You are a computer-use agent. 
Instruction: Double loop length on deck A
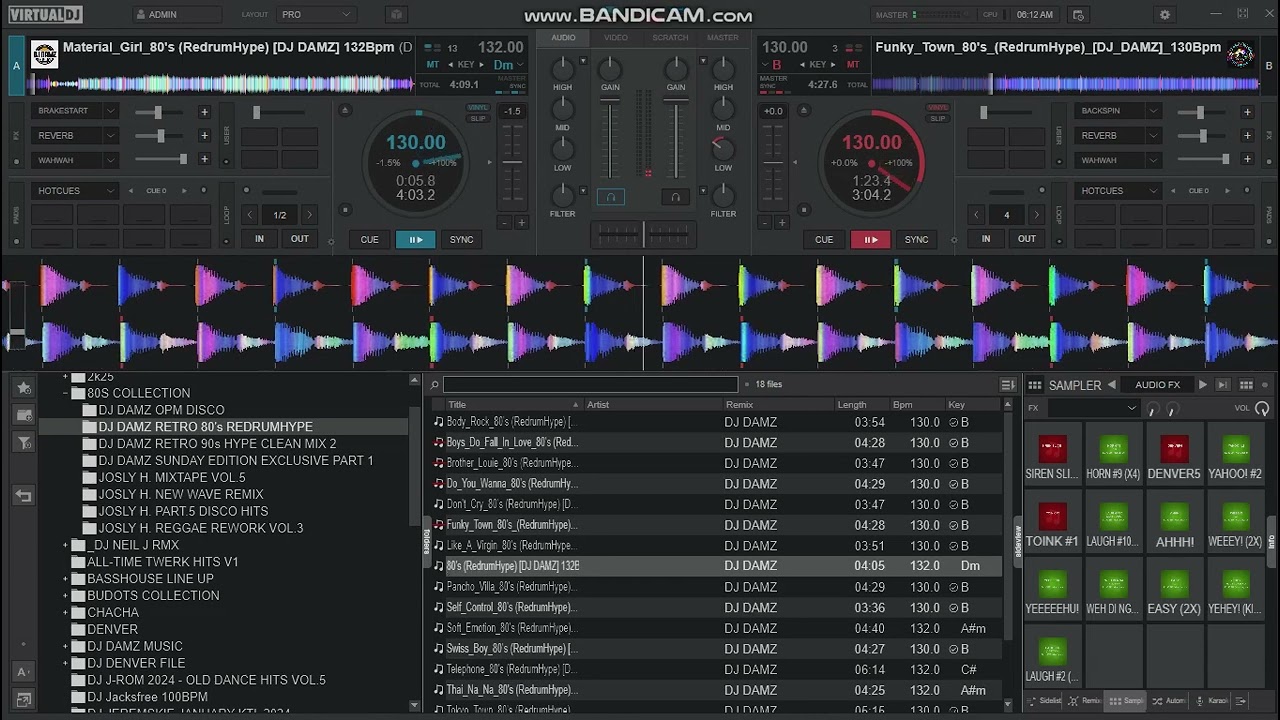309,215
